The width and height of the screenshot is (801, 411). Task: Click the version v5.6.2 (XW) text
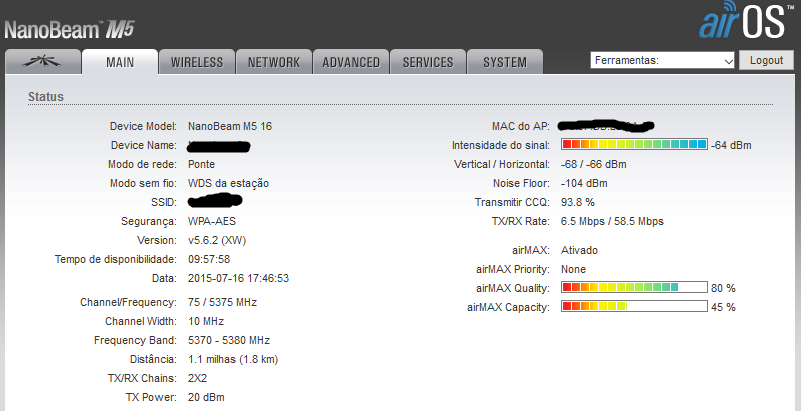(217, 240)
